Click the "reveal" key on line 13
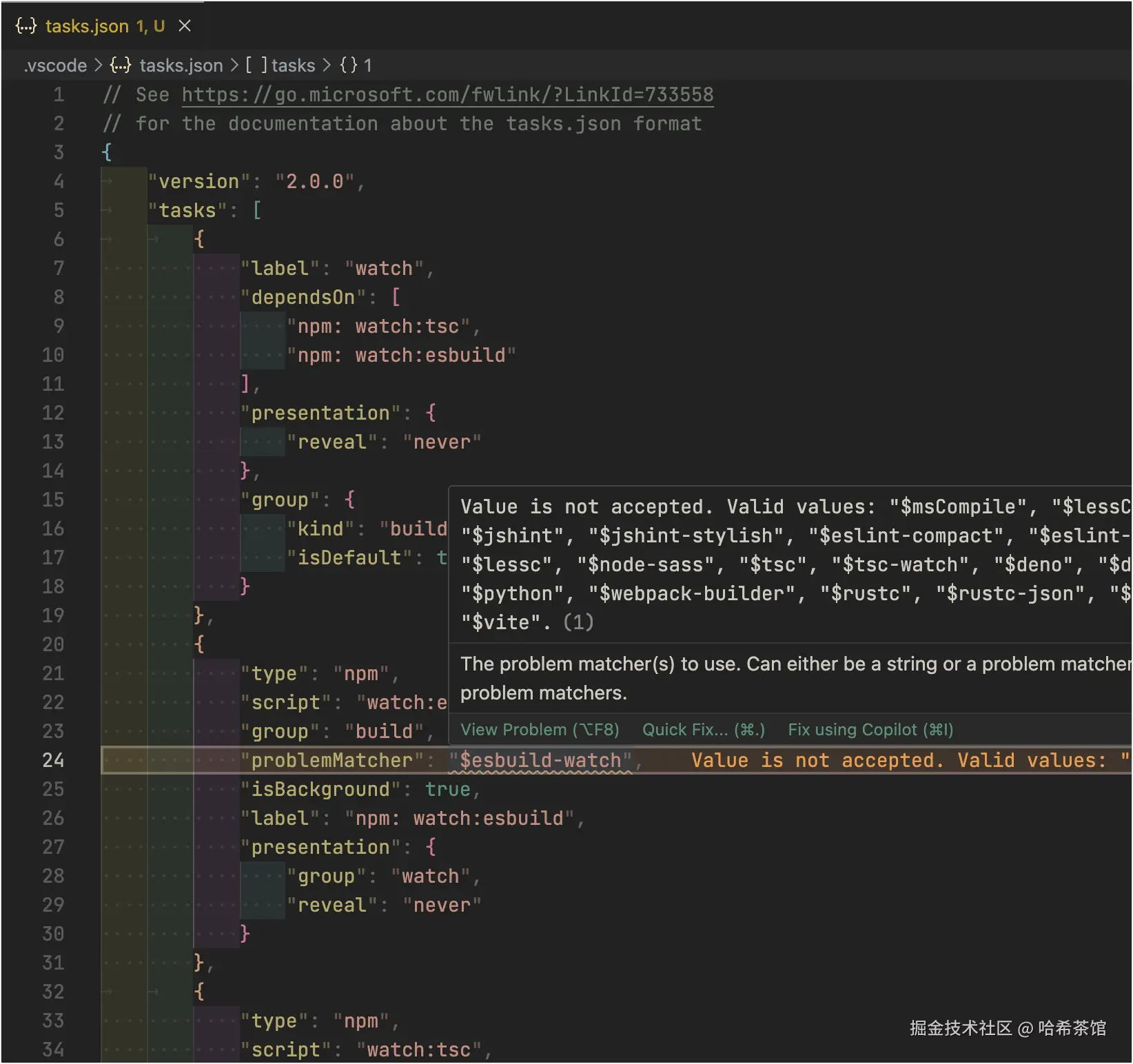 click(332, 442)
